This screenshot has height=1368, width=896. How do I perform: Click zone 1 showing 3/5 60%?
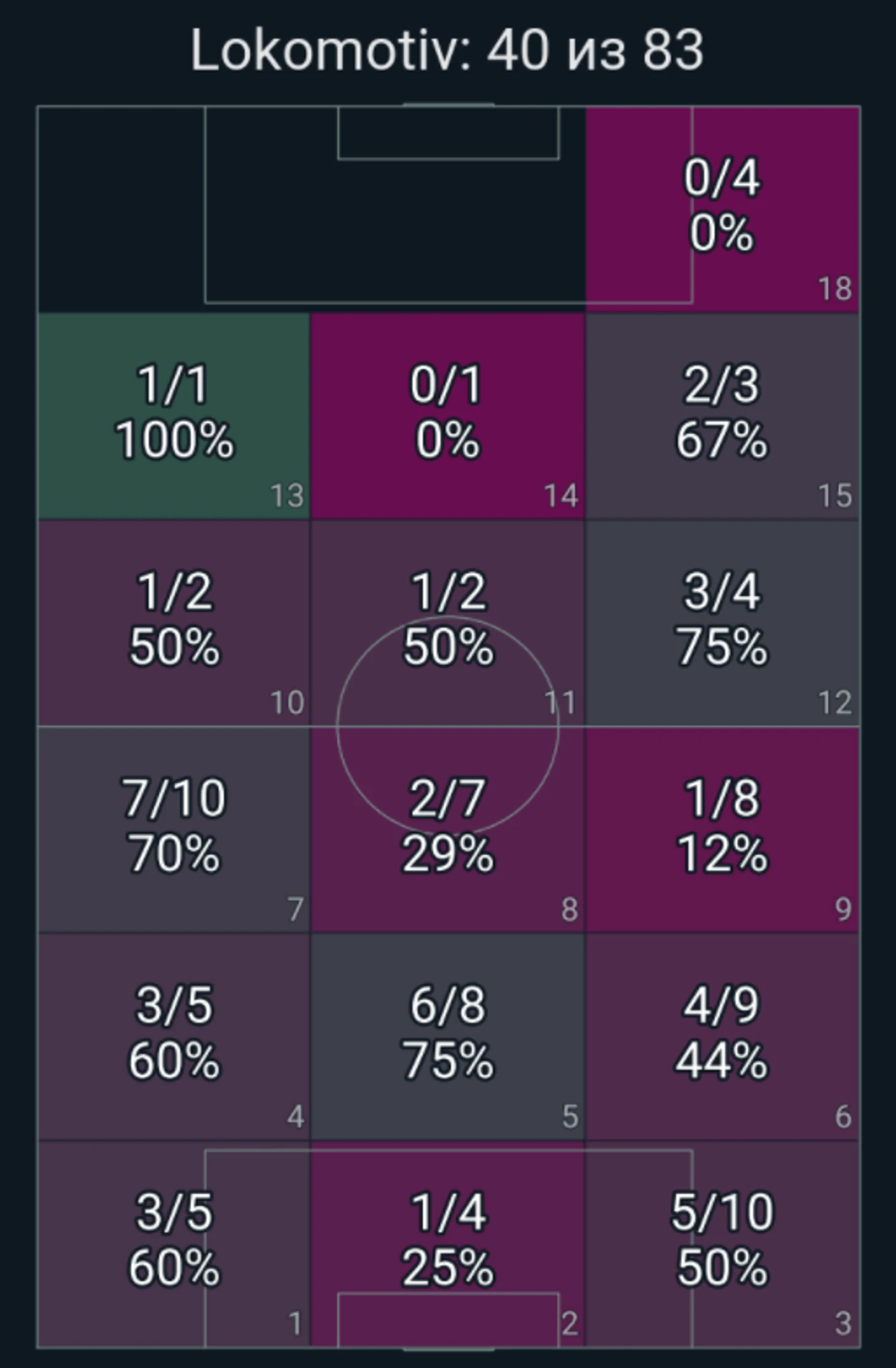[x=174, y=1244]
